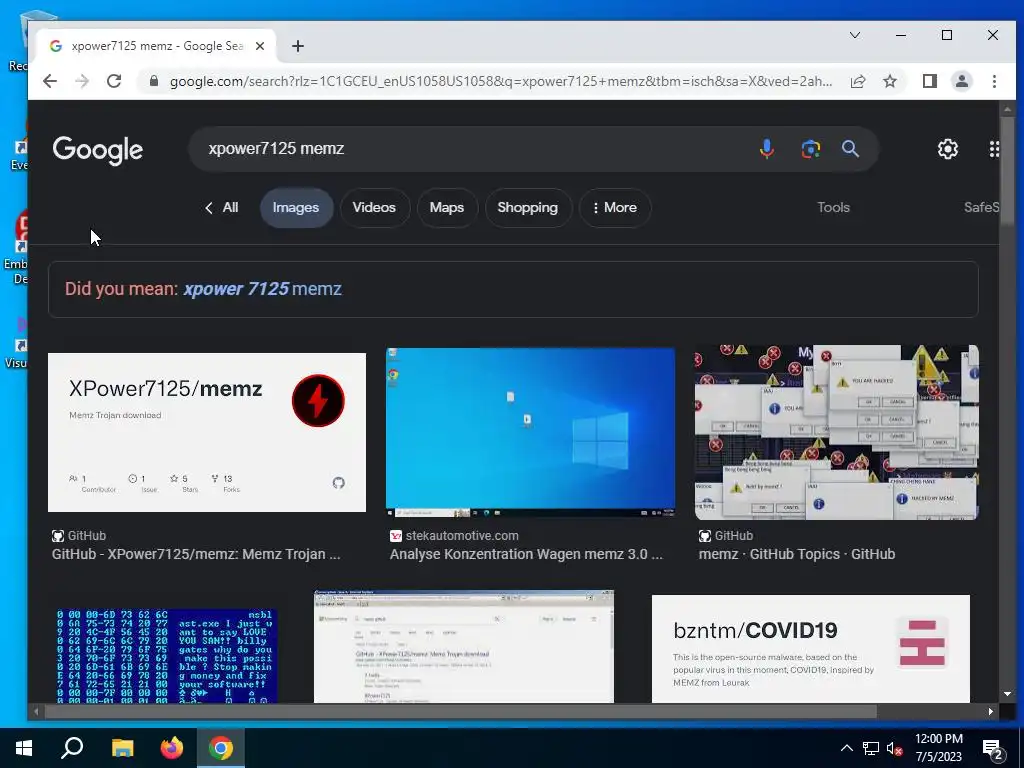Expand the More search categories menu
Viewport: 1024px width, 768px height.
[x=615, y=208]
